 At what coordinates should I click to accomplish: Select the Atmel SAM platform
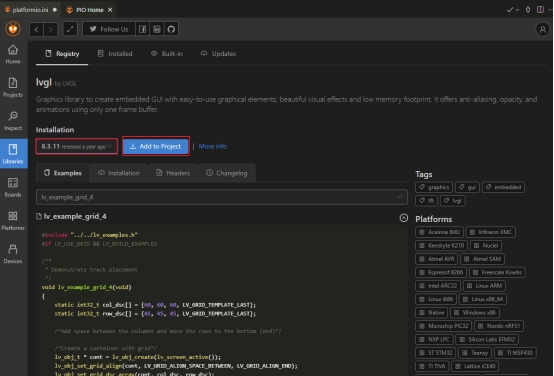click(x=482, y=259)
